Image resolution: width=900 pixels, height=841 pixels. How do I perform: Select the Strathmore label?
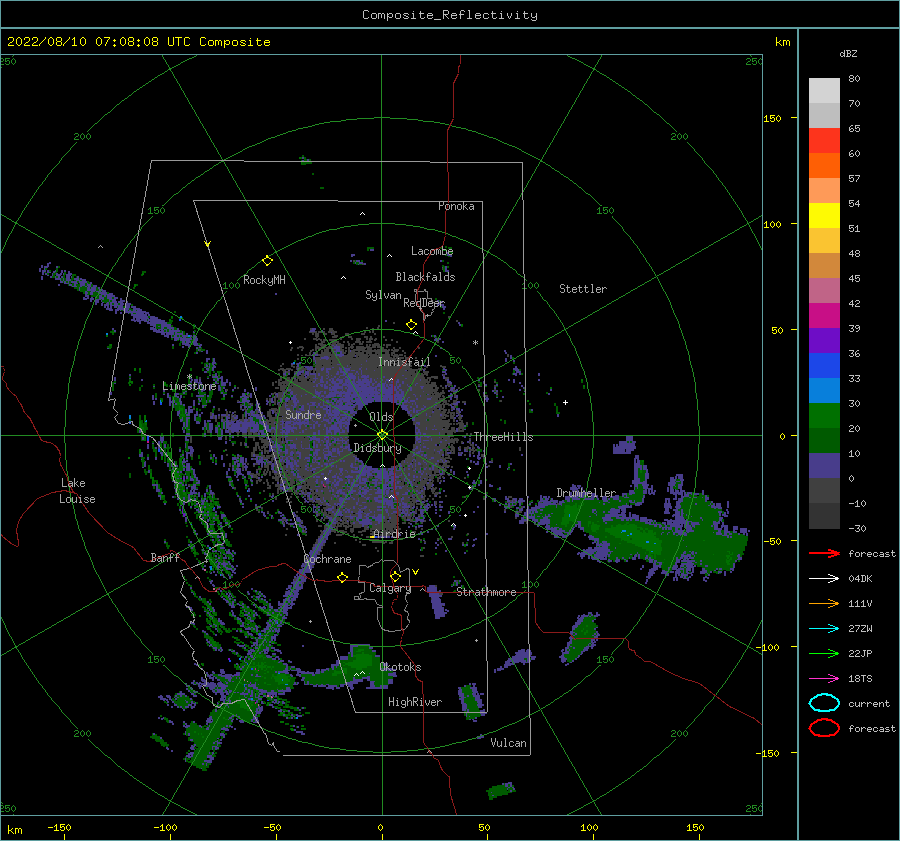(486, 592)
